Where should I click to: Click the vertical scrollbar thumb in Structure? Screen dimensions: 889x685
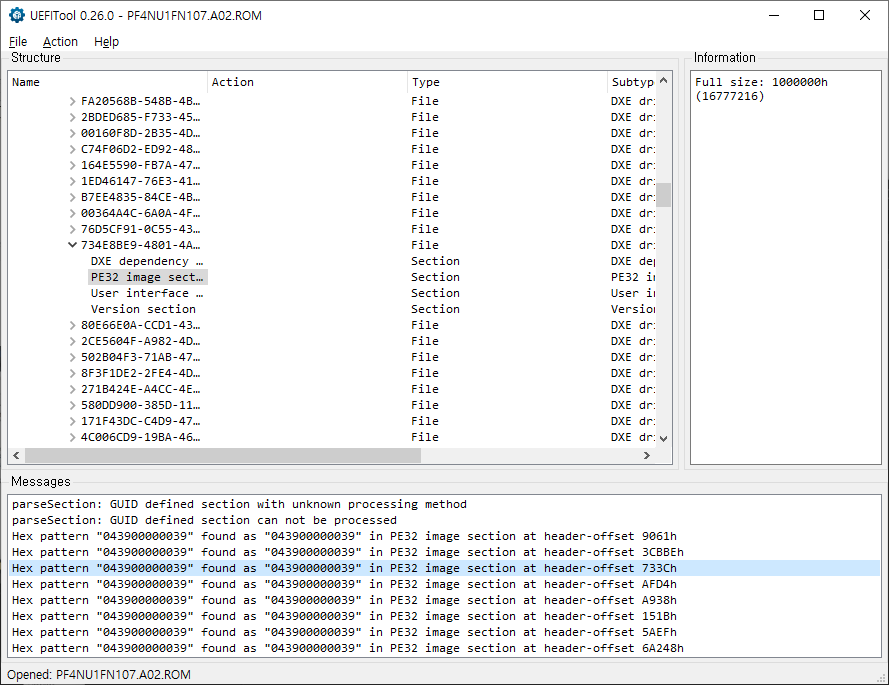click(x=663, y=194)
